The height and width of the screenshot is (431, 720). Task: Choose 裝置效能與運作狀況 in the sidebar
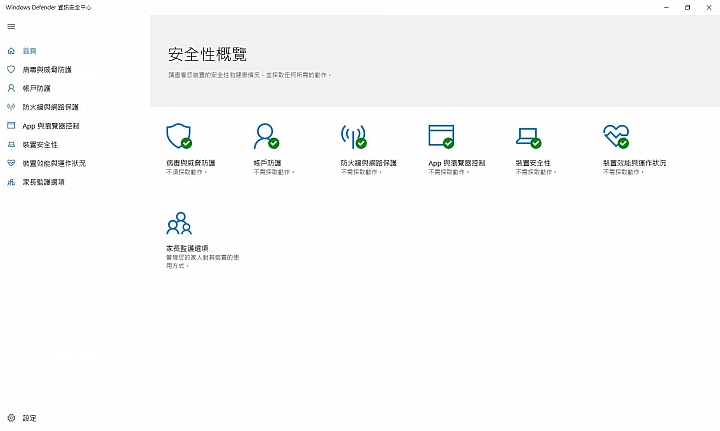(x=54, y=163)
